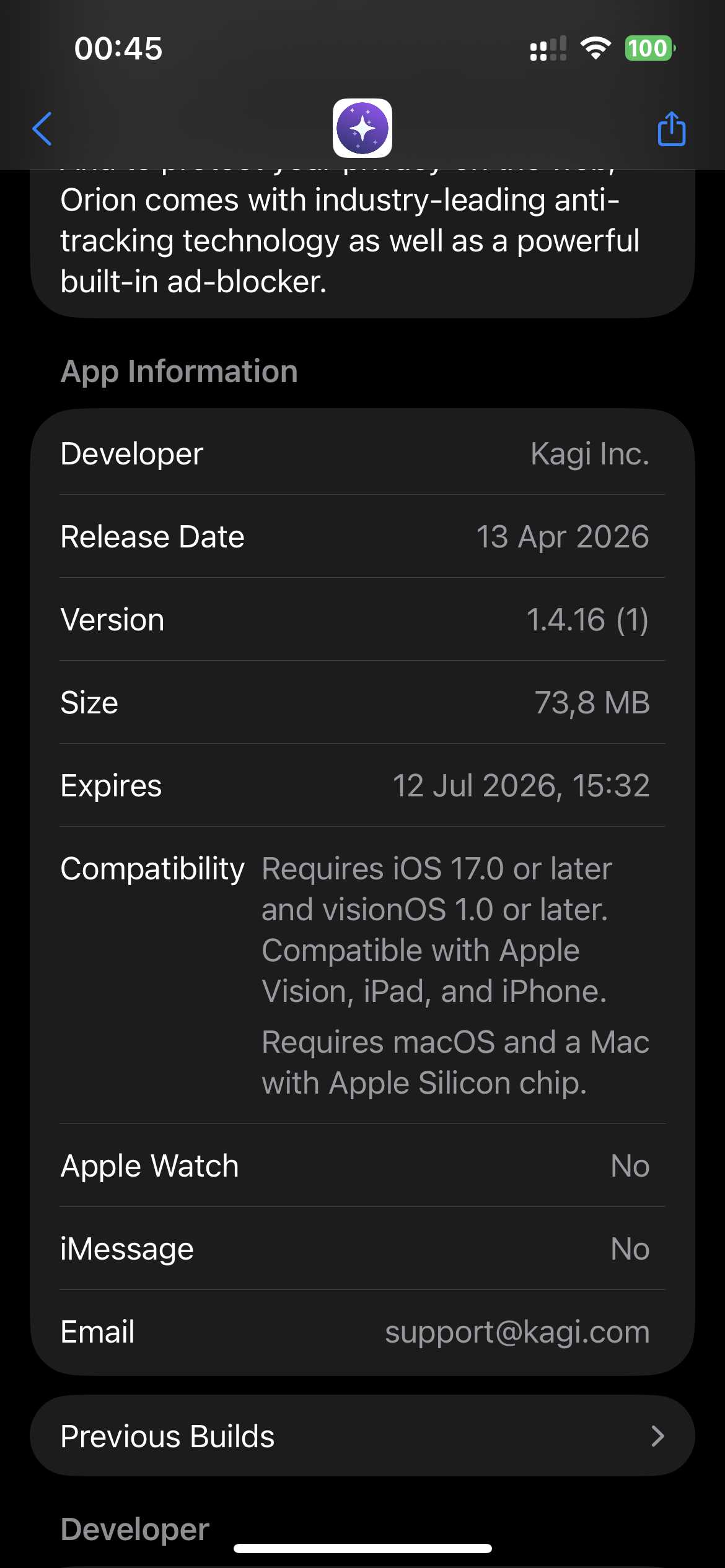This screenshot has width=725, height=1568.
Task: Tap the Wi-Fi status icon
Action: pos(595,48)
